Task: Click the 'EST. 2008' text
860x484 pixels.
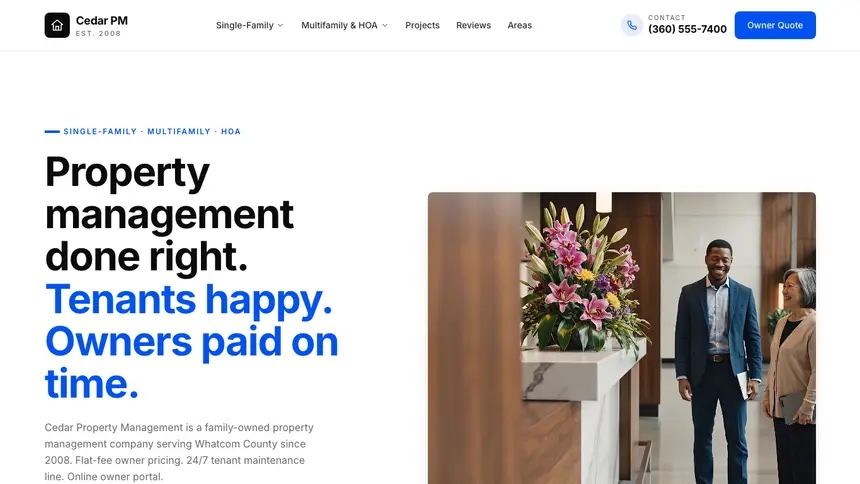Action: click(x=98, y=33)
